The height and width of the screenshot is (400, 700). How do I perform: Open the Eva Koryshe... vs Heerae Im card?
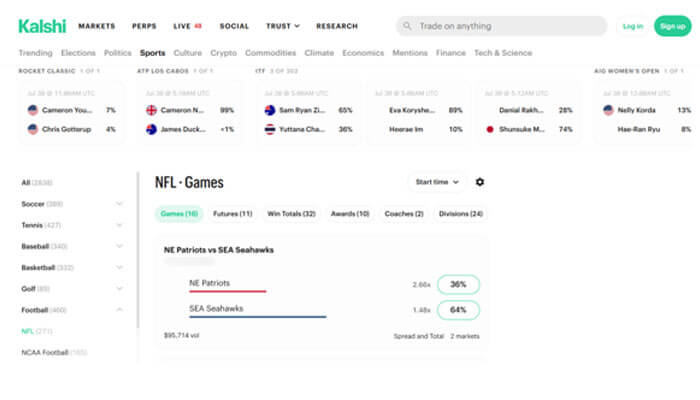pos(418,113)
